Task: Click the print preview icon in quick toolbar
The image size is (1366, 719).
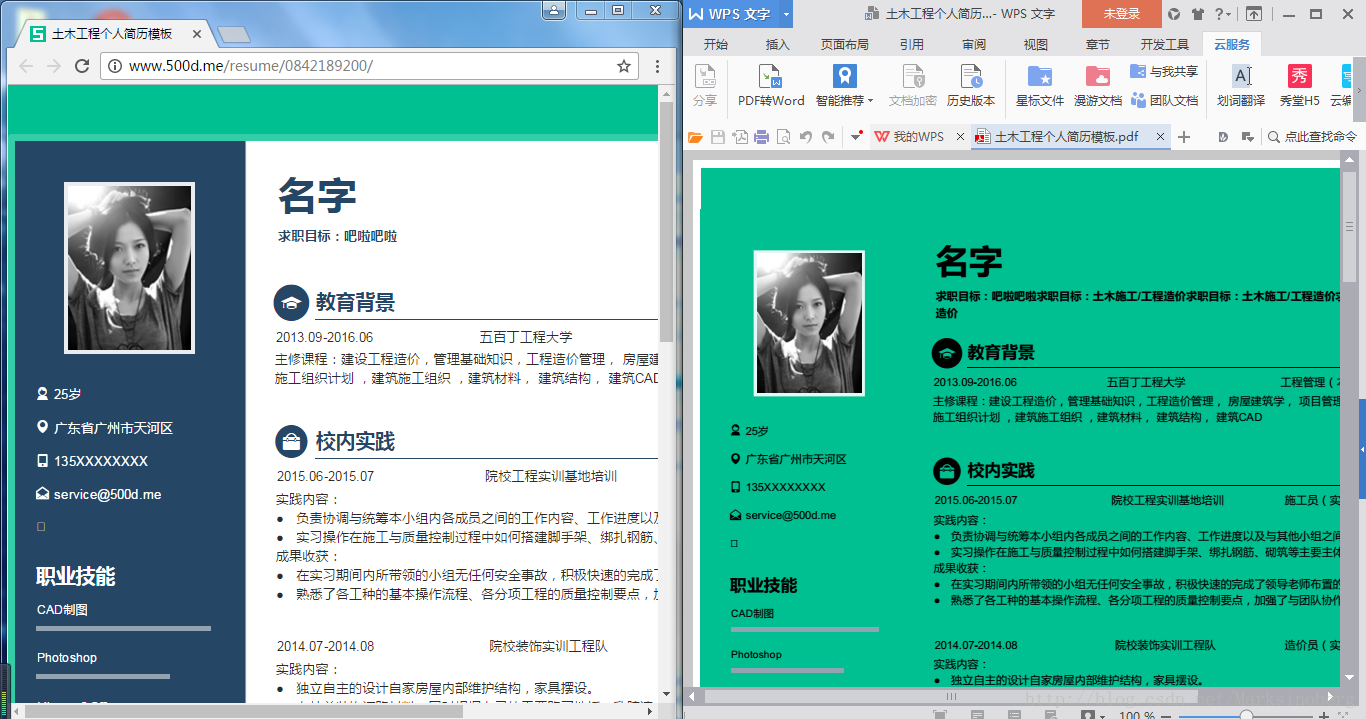Action: coord(783,137)
